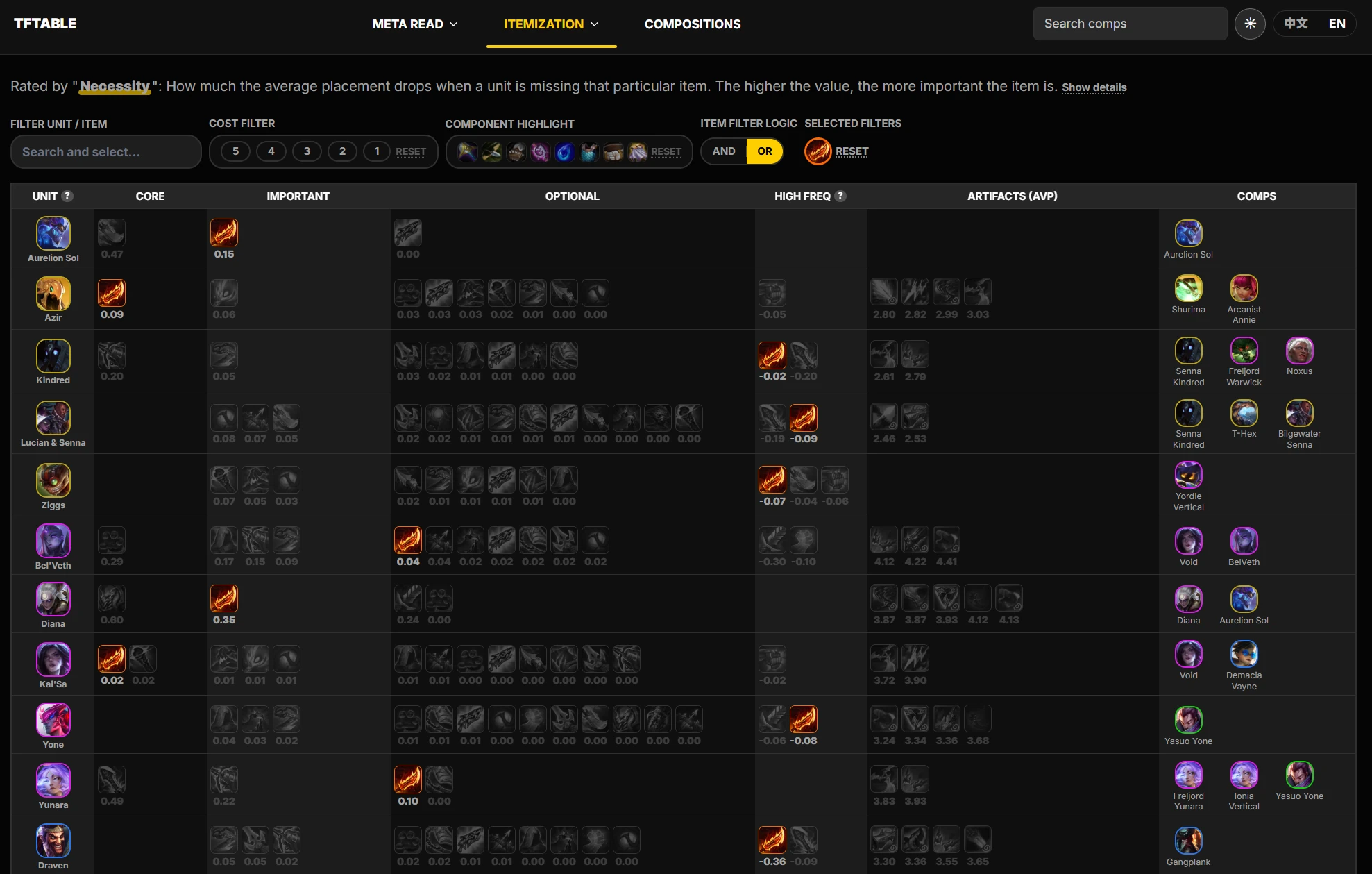This screenshot has width=1372, height=874.
Task: Open the Ziggs unit portrait
Action: tap(53, 480)
